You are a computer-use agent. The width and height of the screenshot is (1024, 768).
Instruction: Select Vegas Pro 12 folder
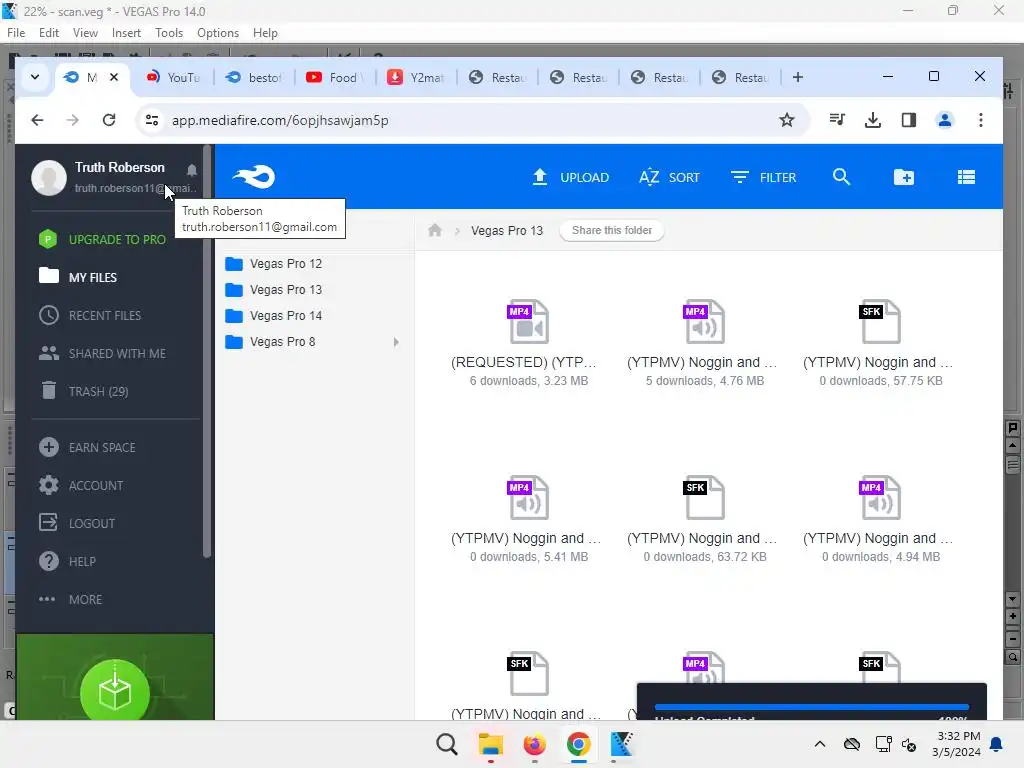click(x=273, y=264)
